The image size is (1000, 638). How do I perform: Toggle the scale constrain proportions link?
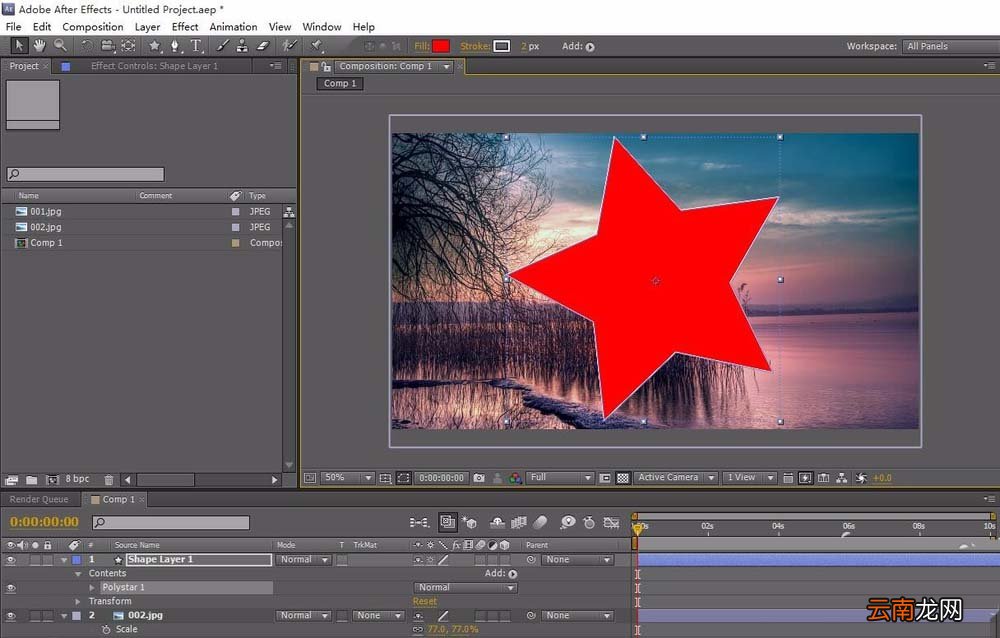(x=418, y=630)
